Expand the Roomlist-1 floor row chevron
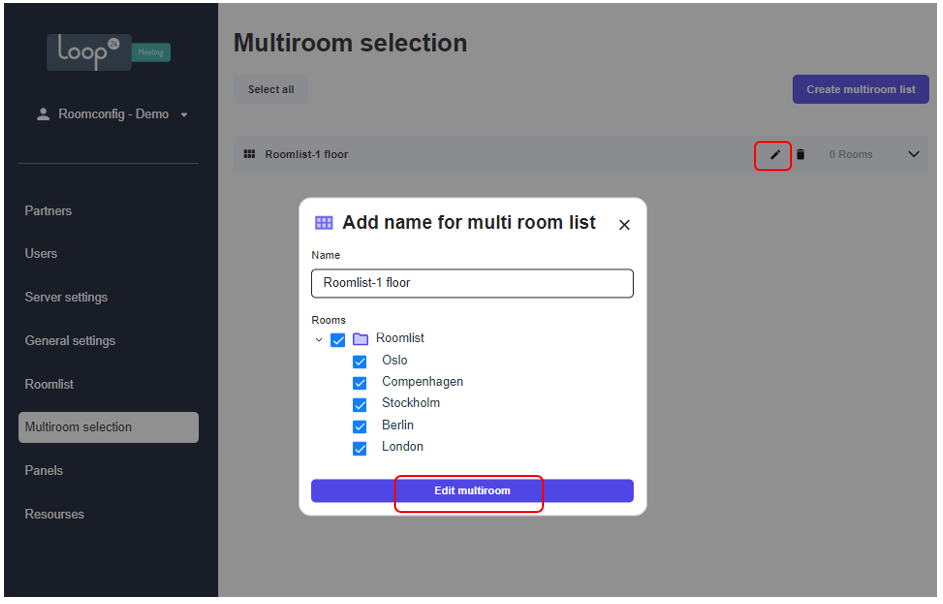943x604 pixels. click(x=914, y=155)
